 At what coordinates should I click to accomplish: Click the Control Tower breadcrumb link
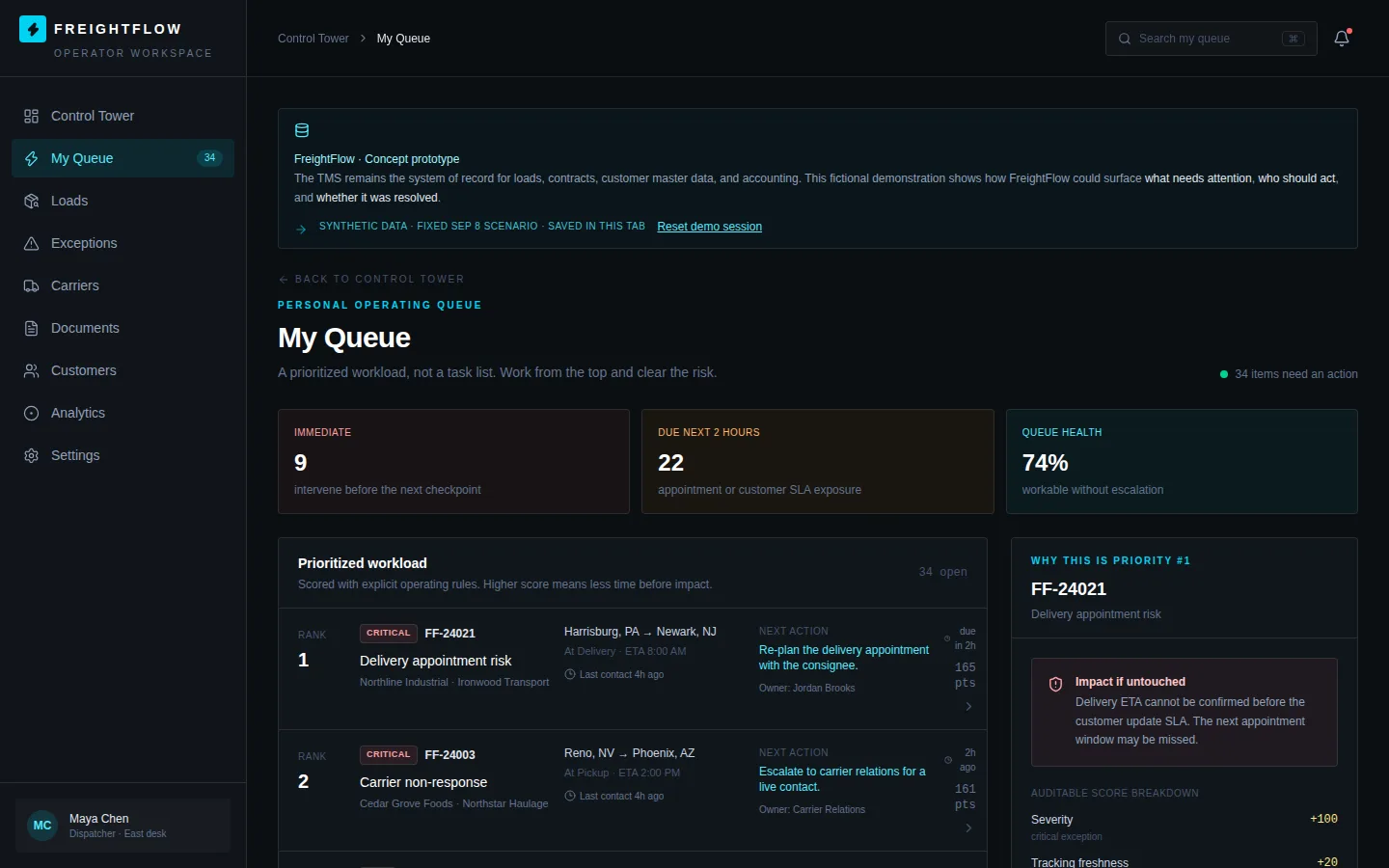pyautogui.click(x=313, y=39)
